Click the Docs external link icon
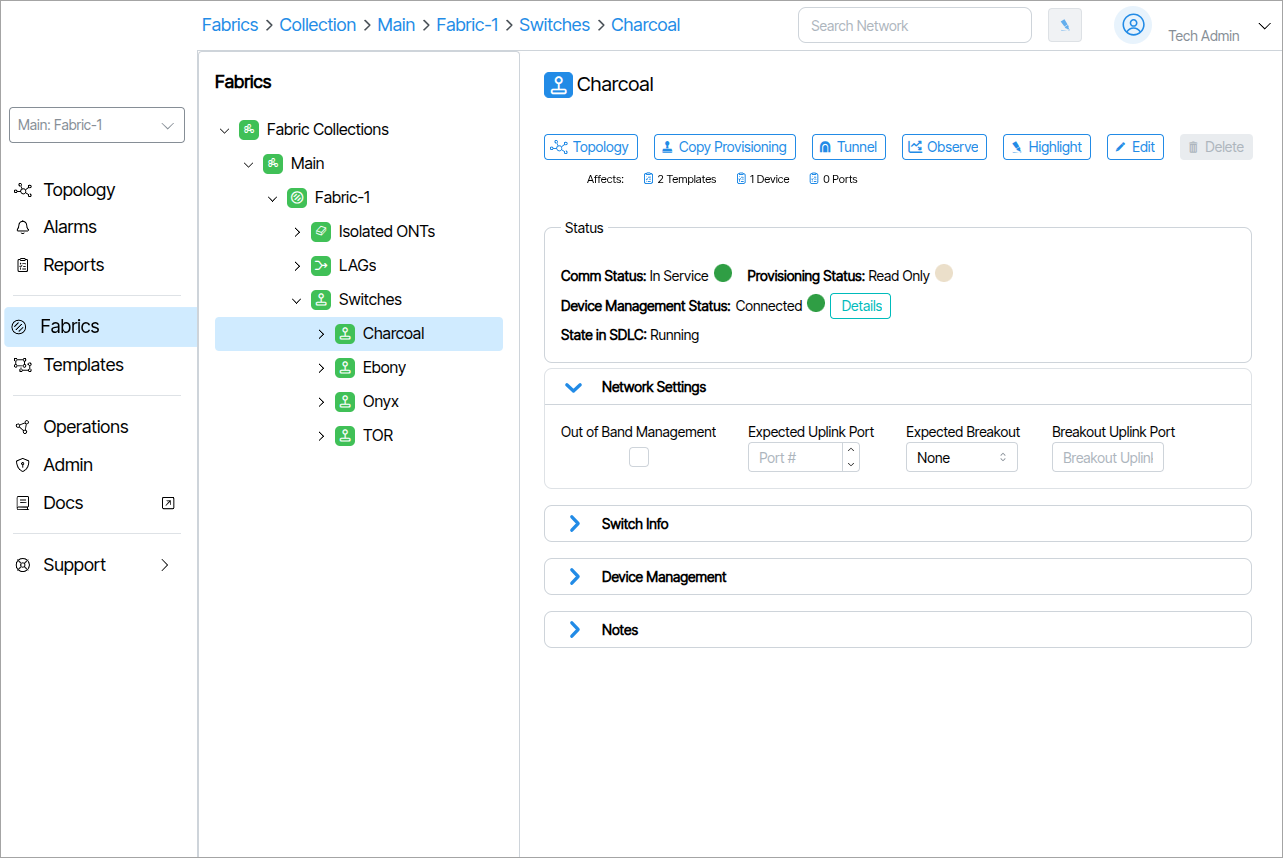The image size is (1283, 858). coord(168,503)
